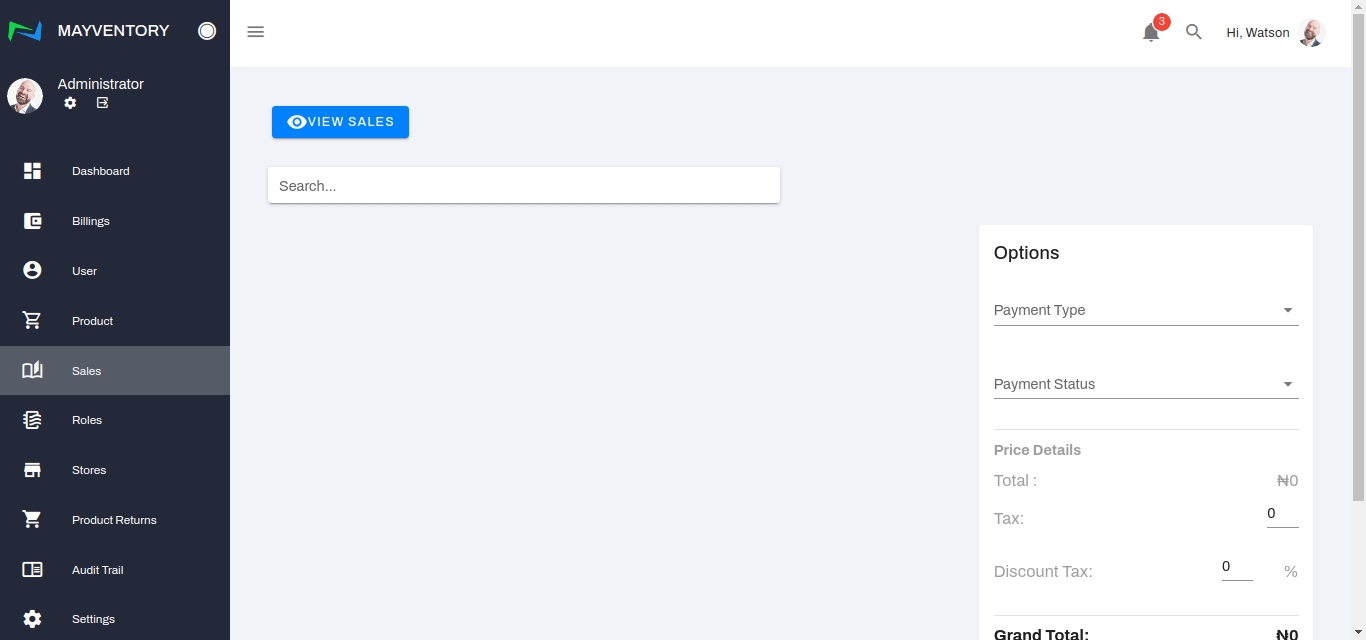
Task: Click the hamburger menu icon
Action: [x=256, y=32]
